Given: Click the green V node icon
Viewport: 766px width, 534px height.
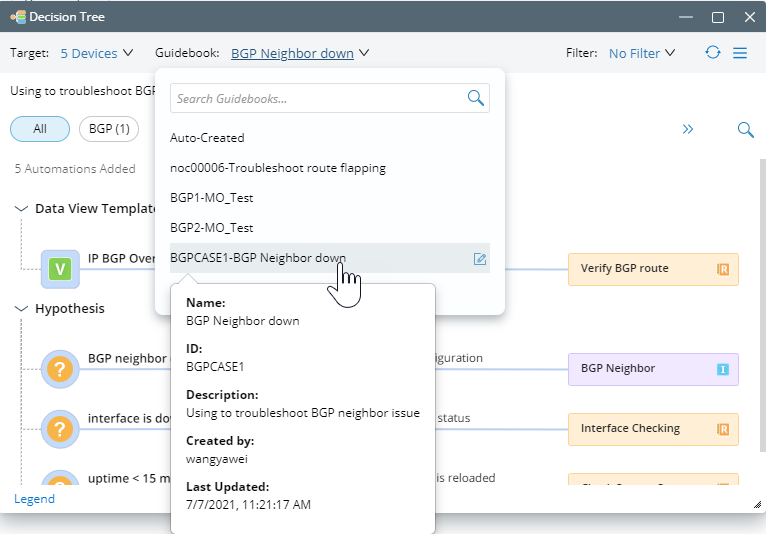Looking at the screenshot, I should point(60,268).
